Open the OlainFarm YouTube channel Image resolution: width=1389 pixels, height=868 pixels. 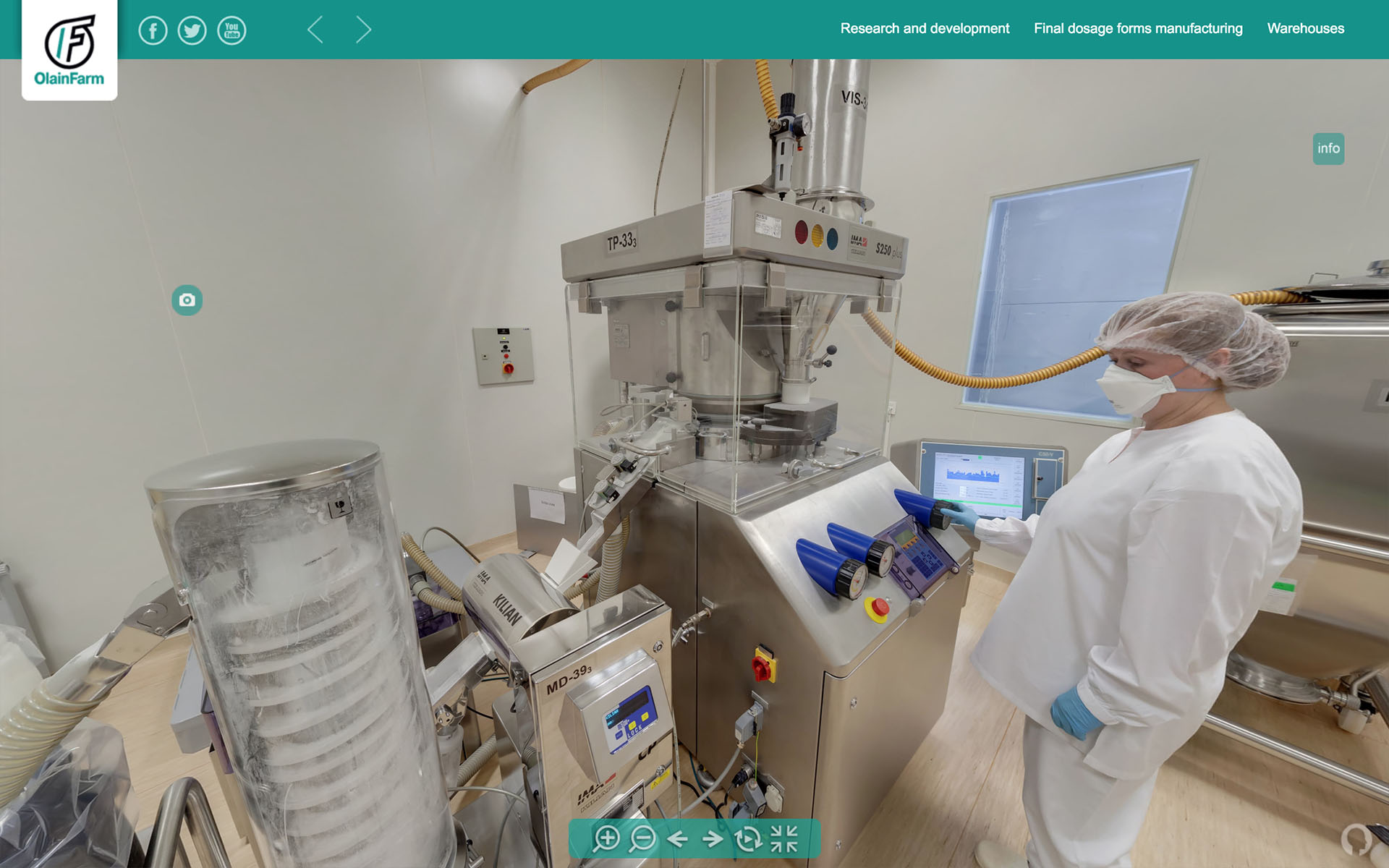pyautogui.click(x=231, y=30)
